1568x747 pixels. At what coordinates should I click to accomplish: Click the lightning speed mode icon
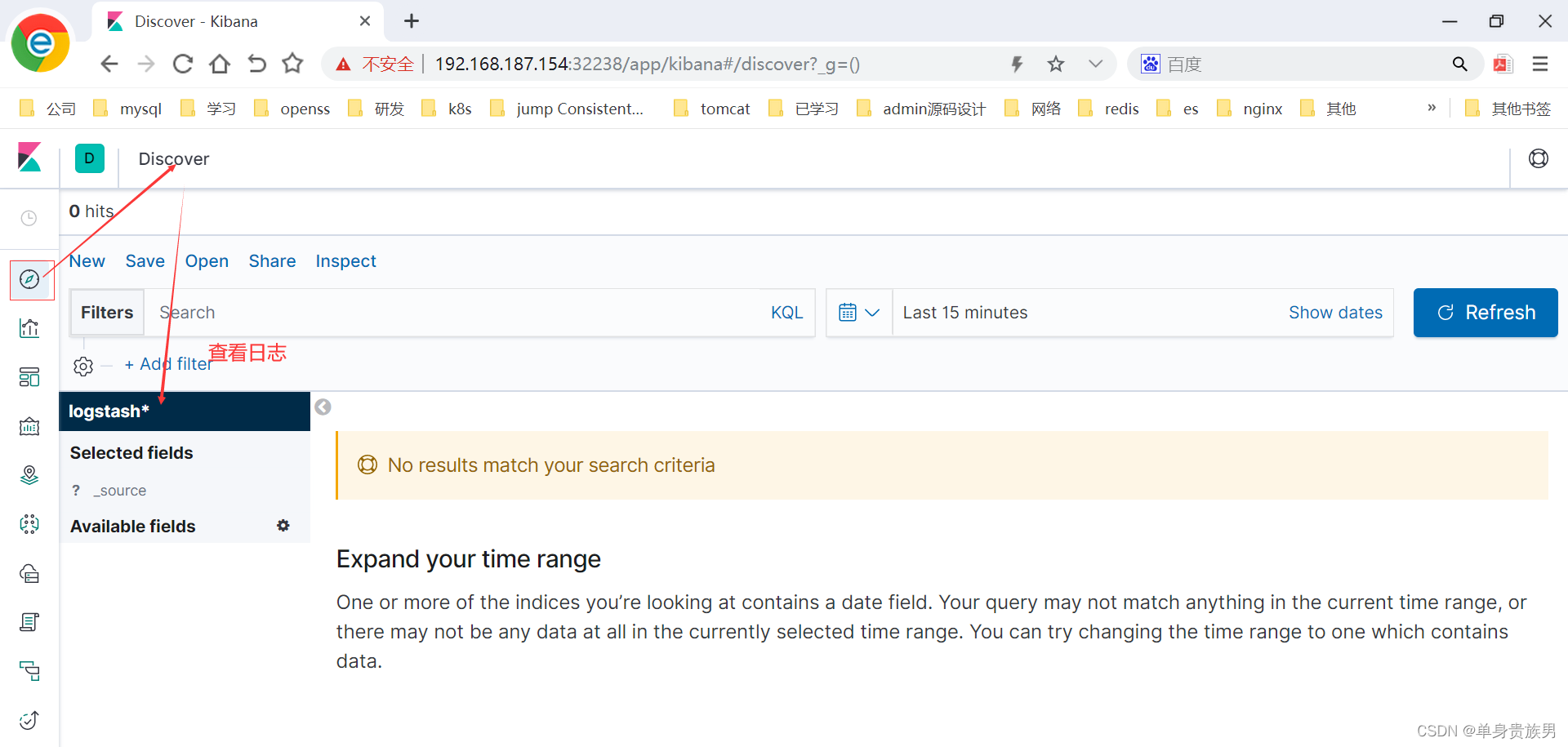(1017, 64)
